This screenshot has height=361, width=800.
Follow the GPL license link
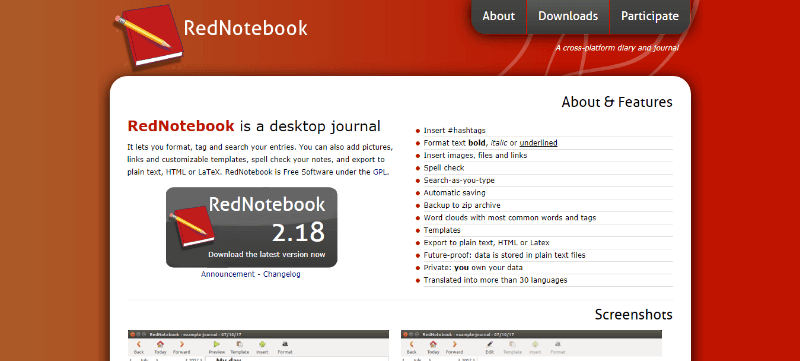tap(381, 172)
